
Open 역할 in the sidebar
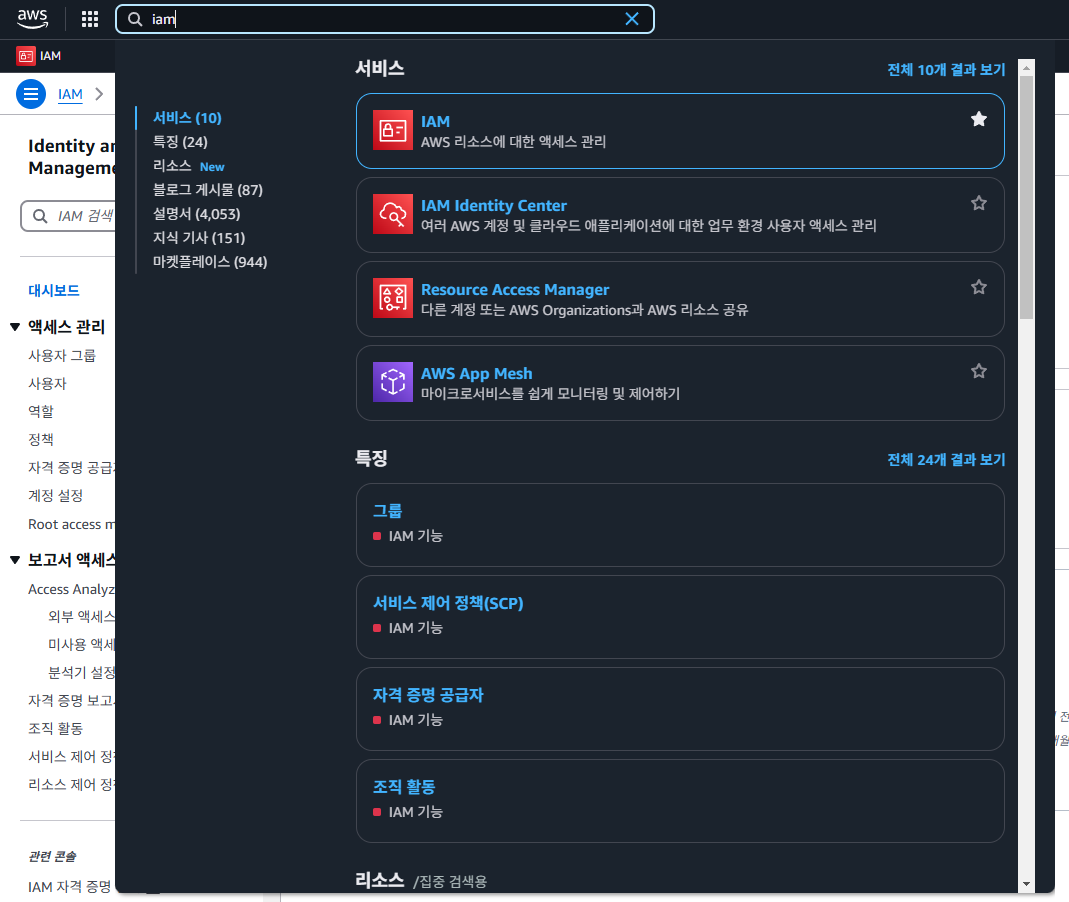coord(41,411)
